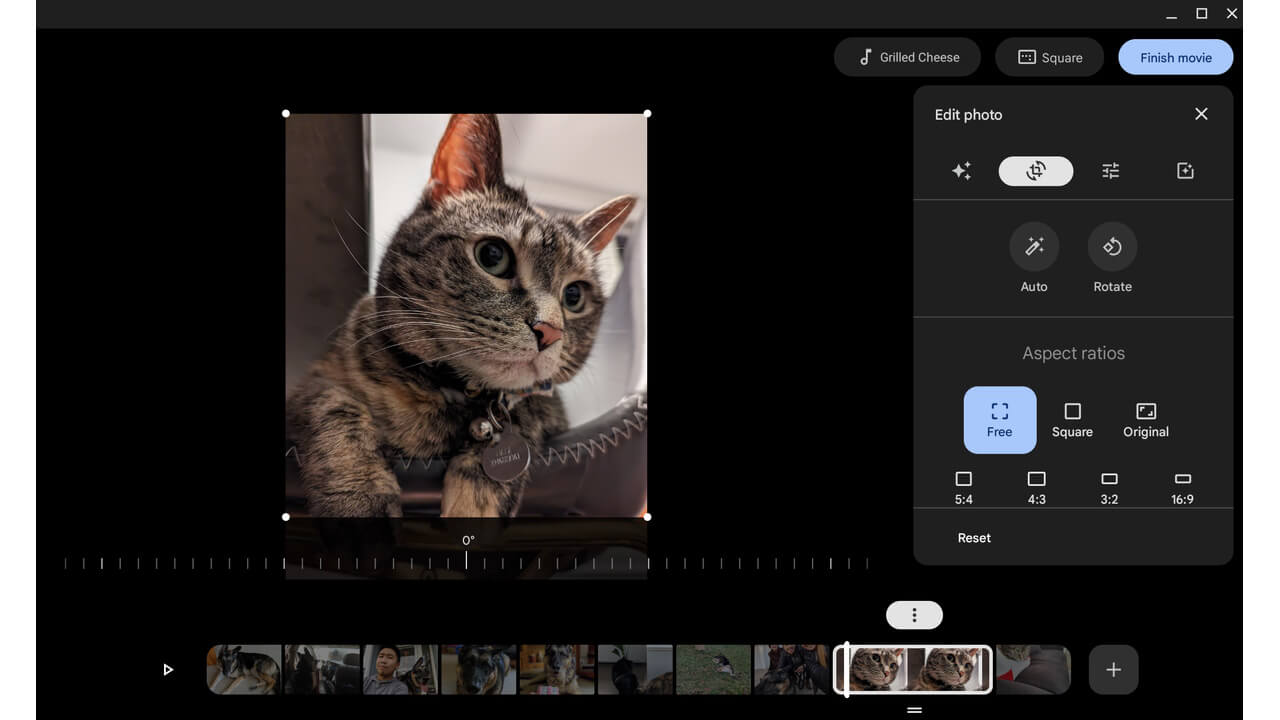Play the movie preview

pyautogui.click(x=168, y=669)
